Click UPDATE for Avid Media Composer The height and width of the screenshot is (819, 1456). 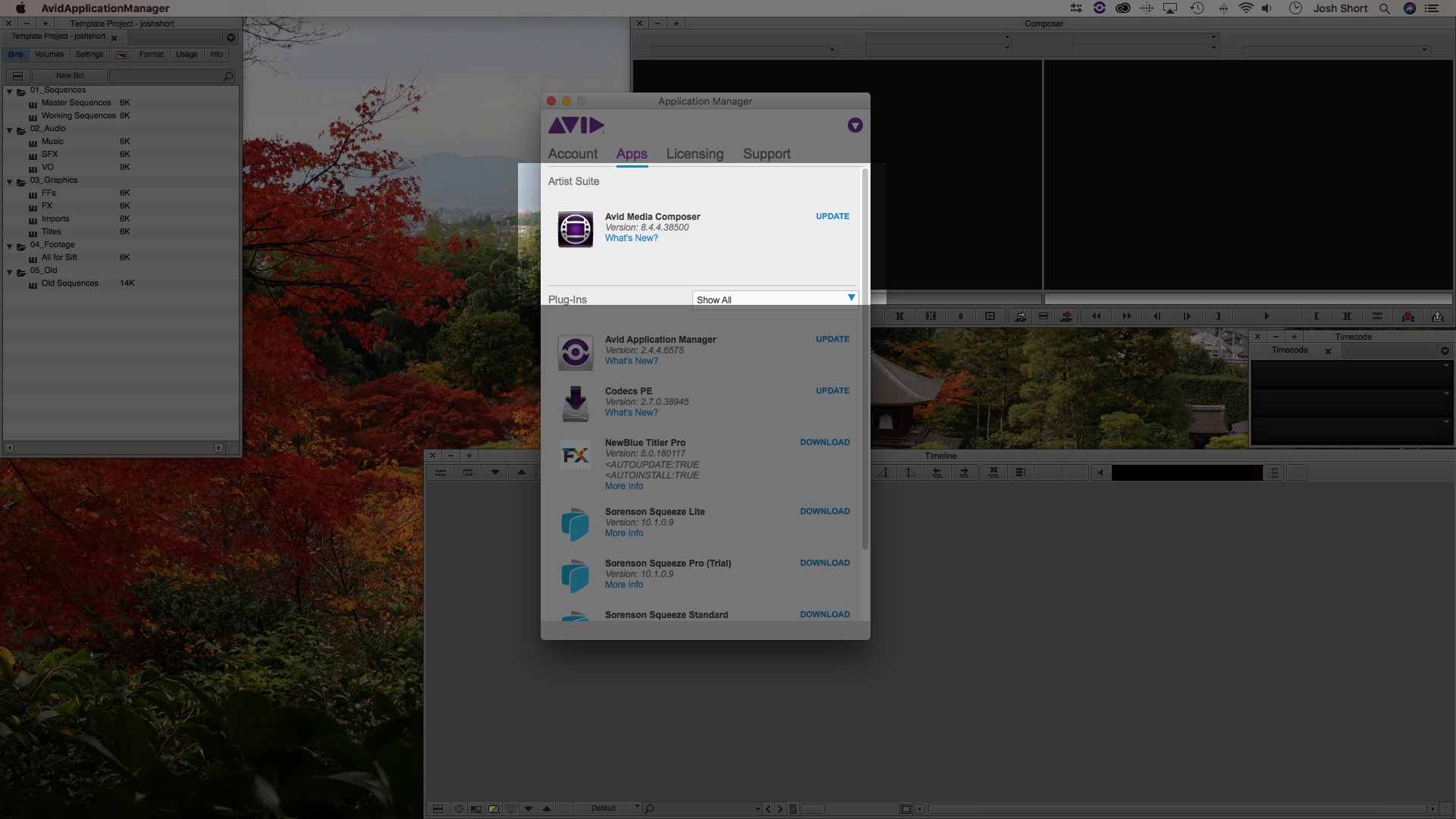(x=832, y=216)
